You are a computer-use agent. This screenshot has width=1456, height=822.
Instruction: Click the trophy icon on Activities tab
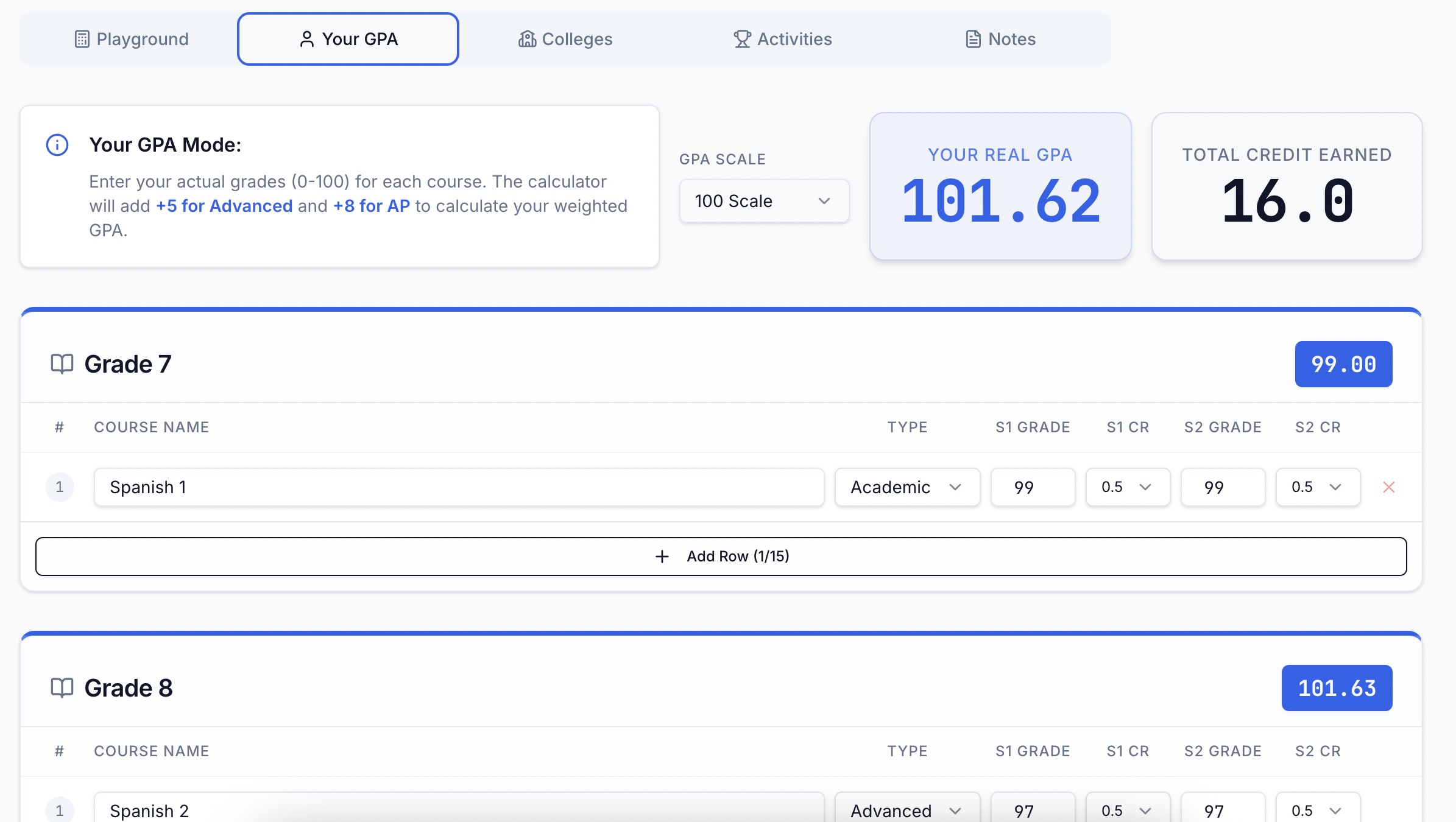click(x=741, y=39)
